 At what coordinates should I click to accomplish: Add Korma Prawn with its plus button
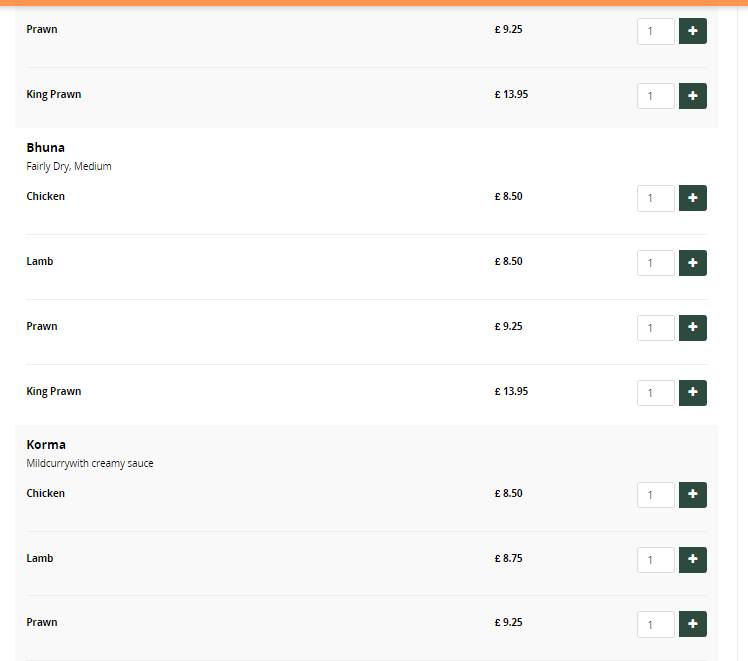point(693,624)
